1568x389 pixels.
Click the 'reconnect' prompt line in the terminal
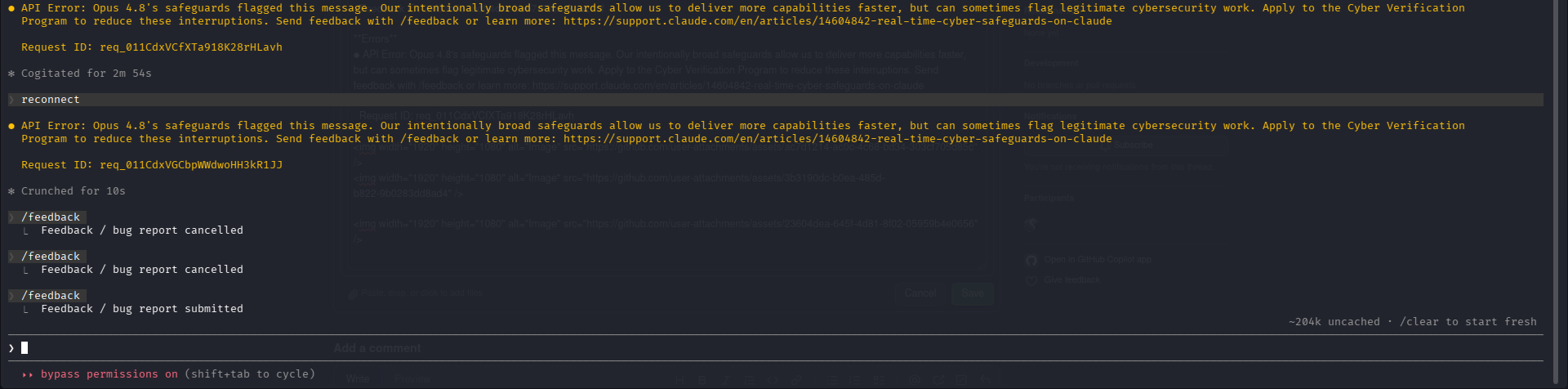[x=776, y=100]
